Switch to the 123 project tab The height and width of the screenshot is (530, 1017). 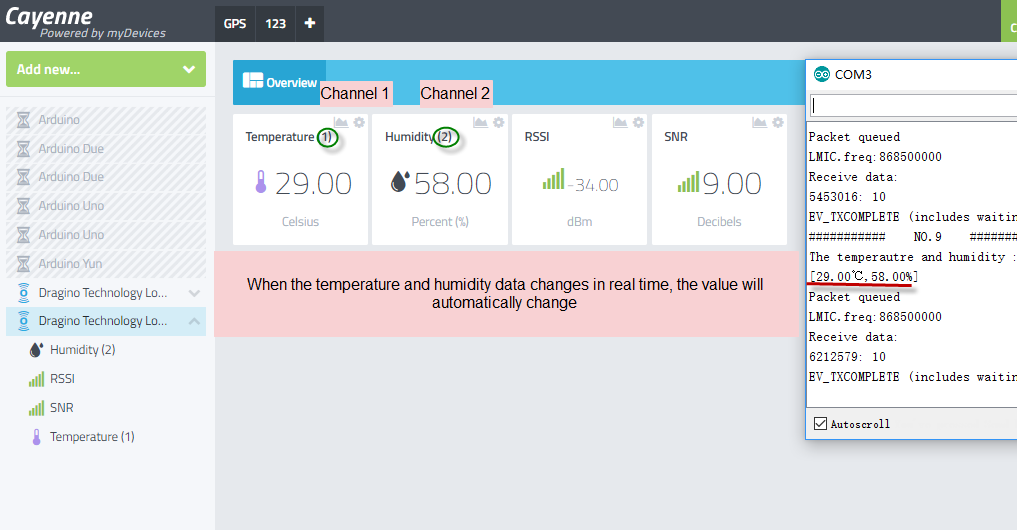[x=276, y=23]
